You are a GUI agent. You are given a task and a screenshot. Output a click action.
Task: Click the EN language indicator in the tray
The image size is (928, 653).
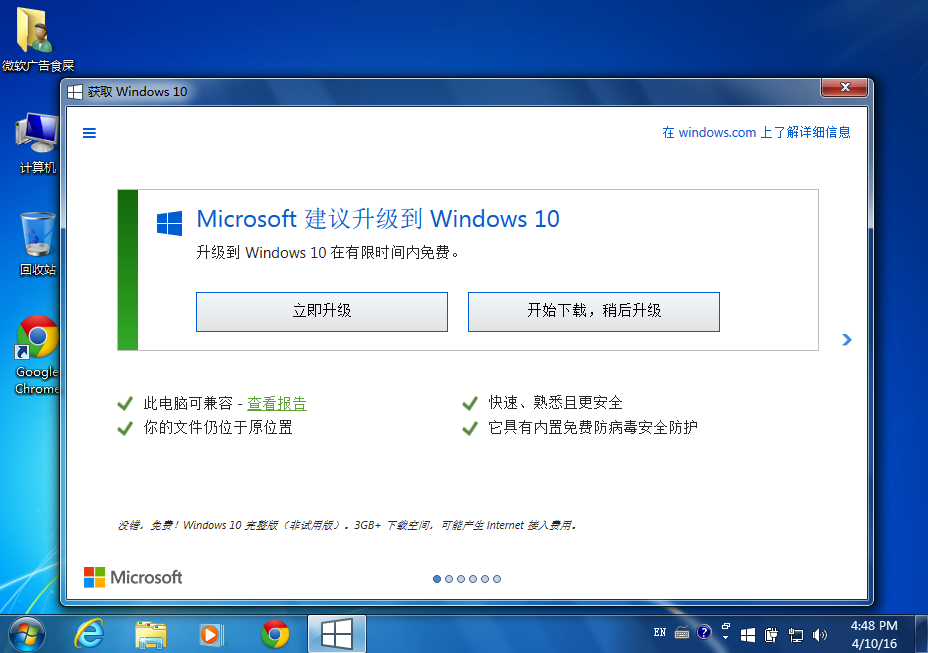[x=660, y=633]
